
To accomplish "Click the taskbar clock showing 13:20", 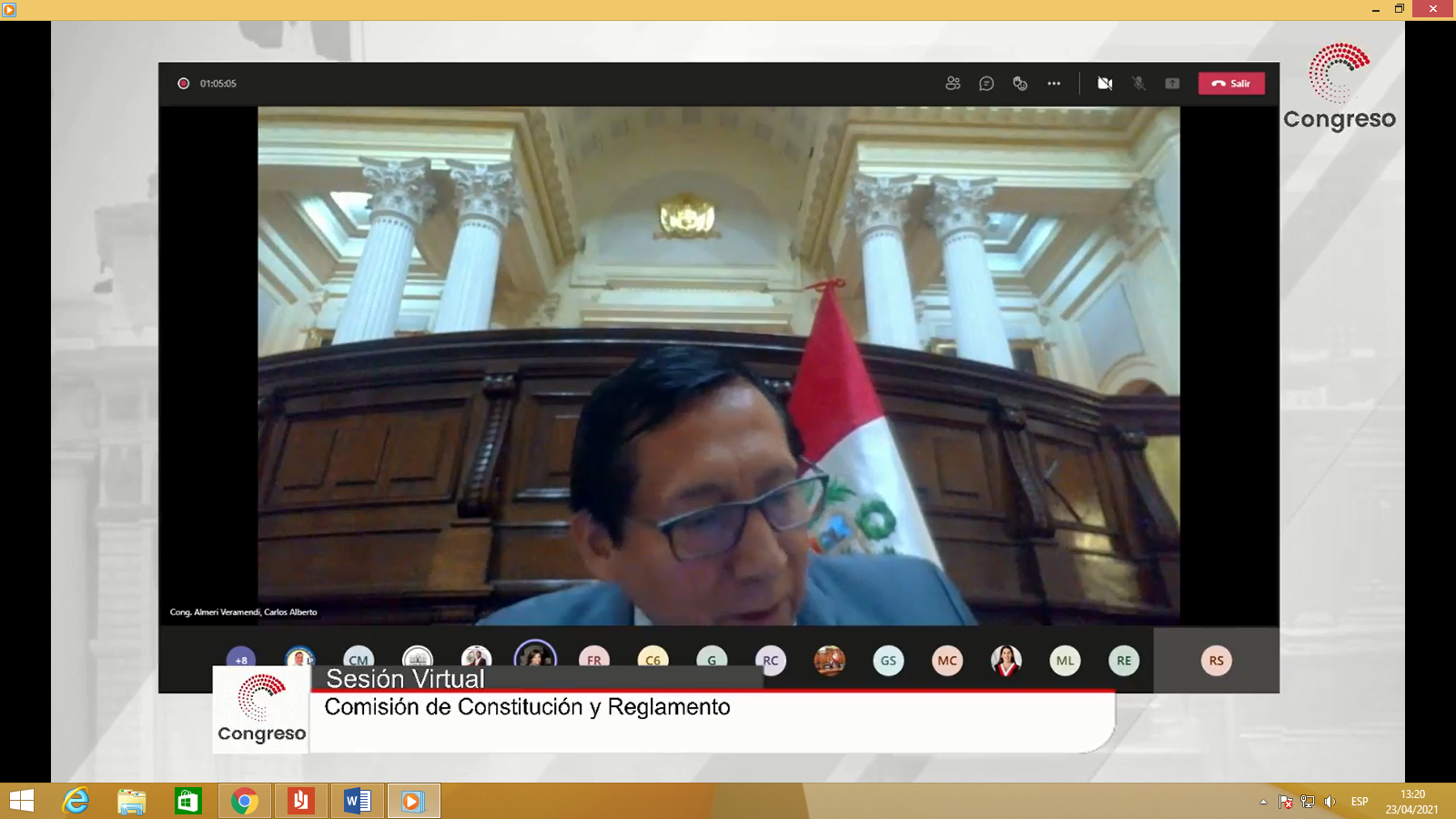I will [x=1412, y=802].
